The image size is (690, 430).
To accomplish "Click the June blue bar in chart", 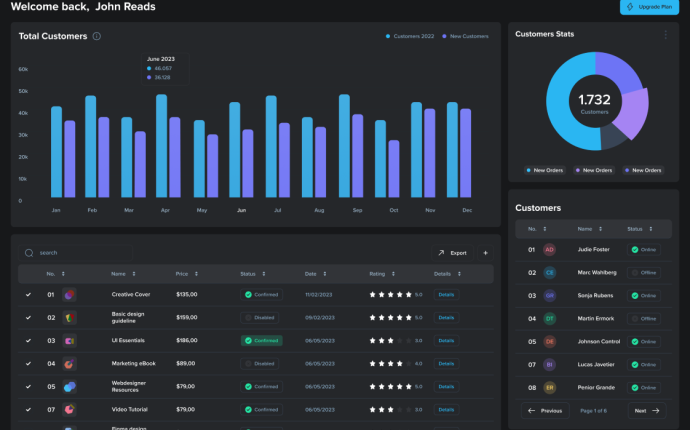I will coord(235,150).
